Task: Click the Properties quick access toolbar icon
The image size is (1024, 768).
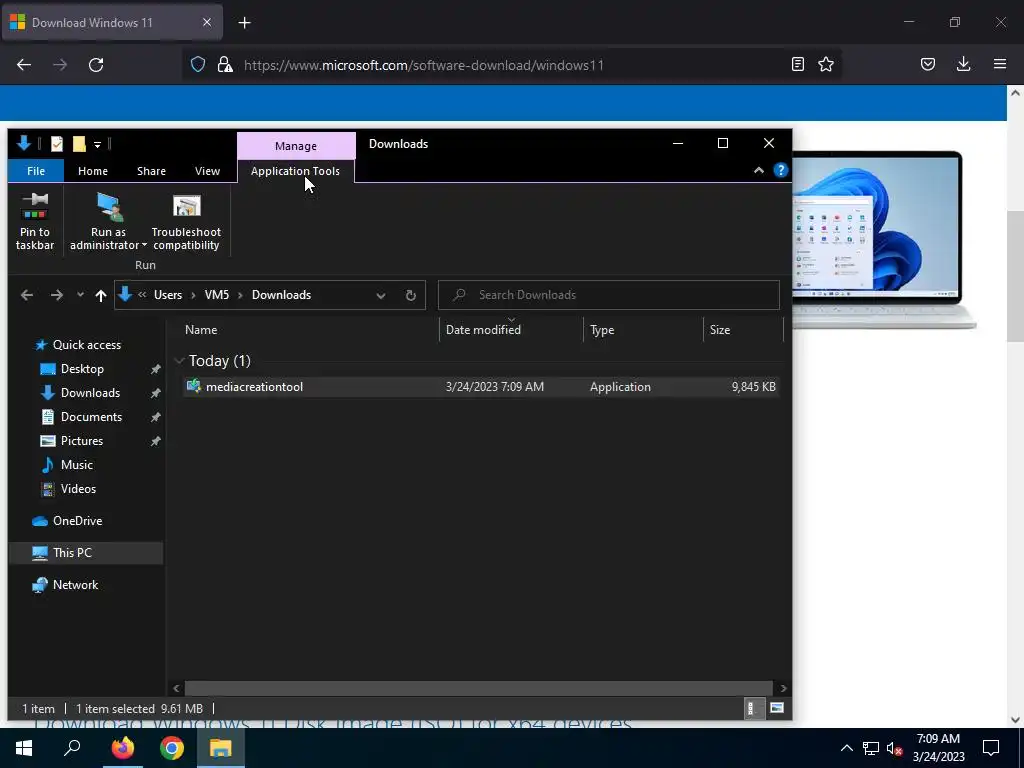Action: coord(57,144)
